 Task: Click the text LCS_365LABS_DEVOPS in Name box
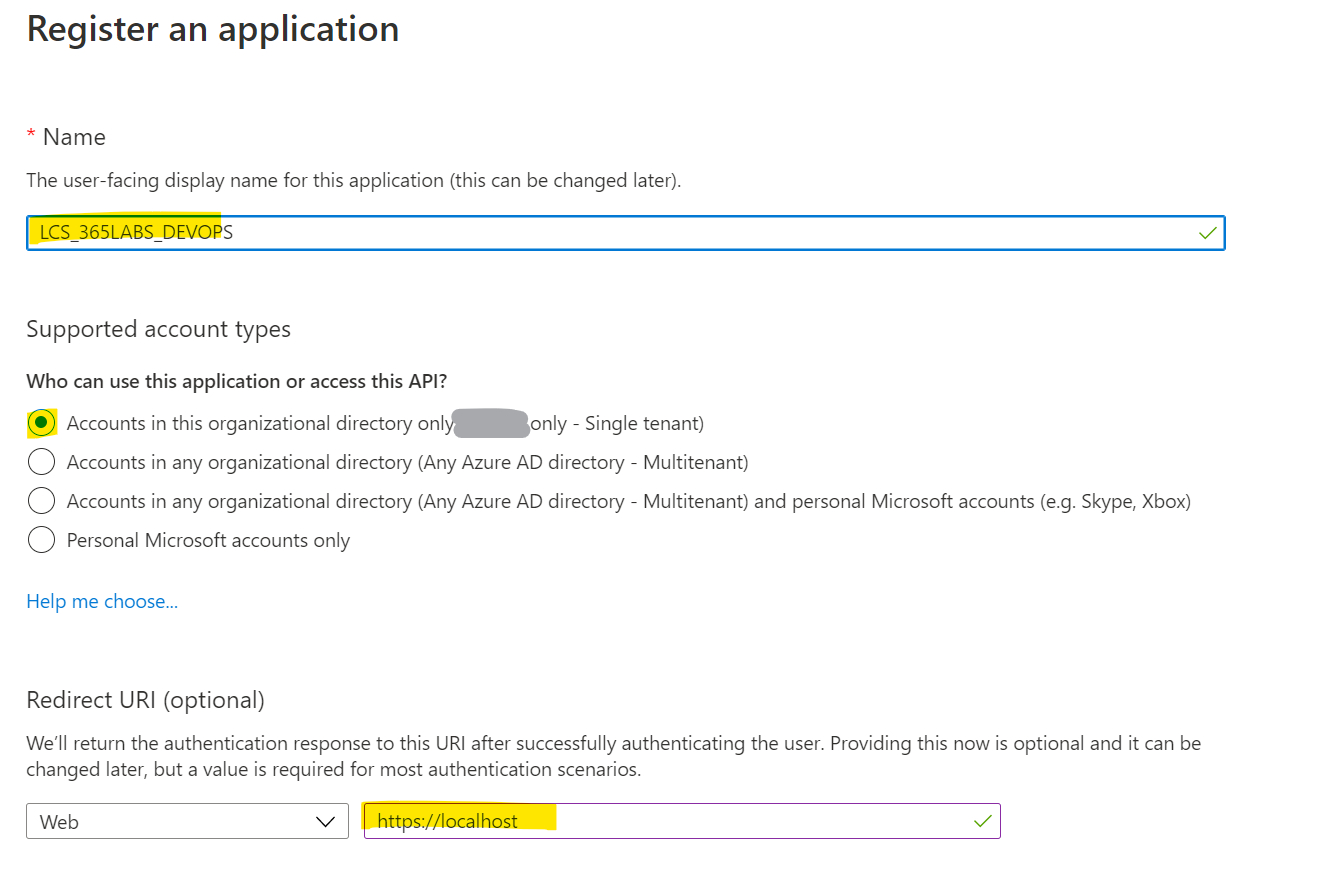[136, 233]
